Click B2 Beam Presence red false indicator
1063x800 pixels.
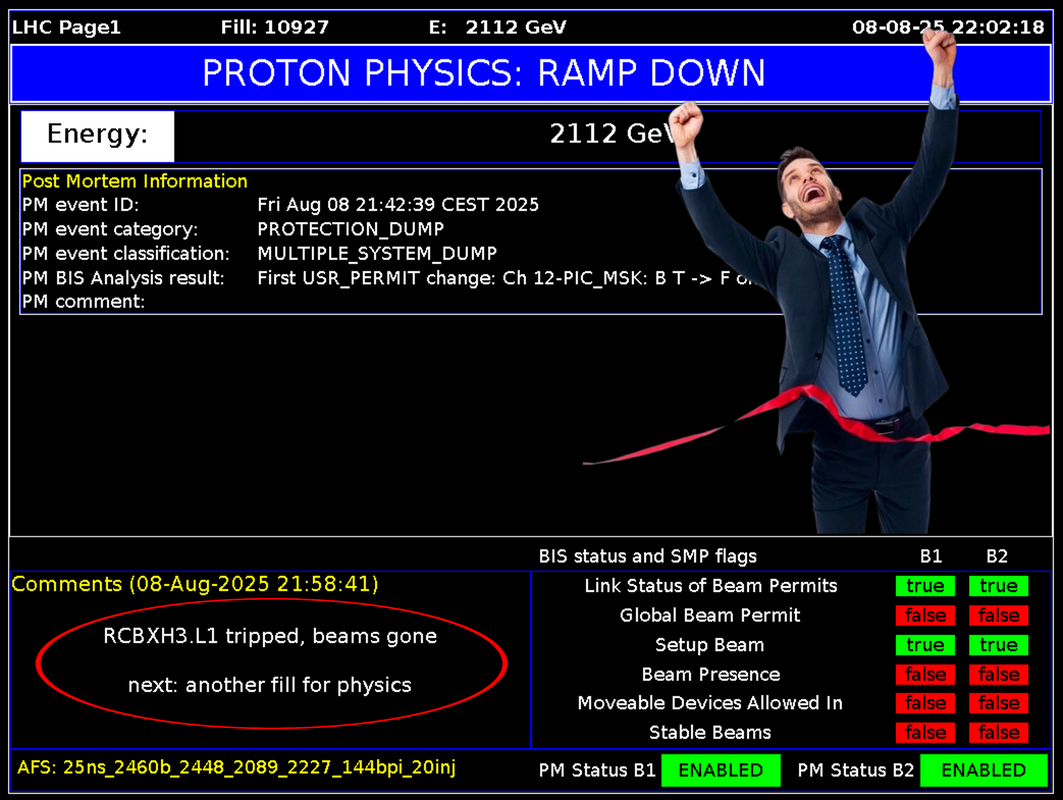998,674
